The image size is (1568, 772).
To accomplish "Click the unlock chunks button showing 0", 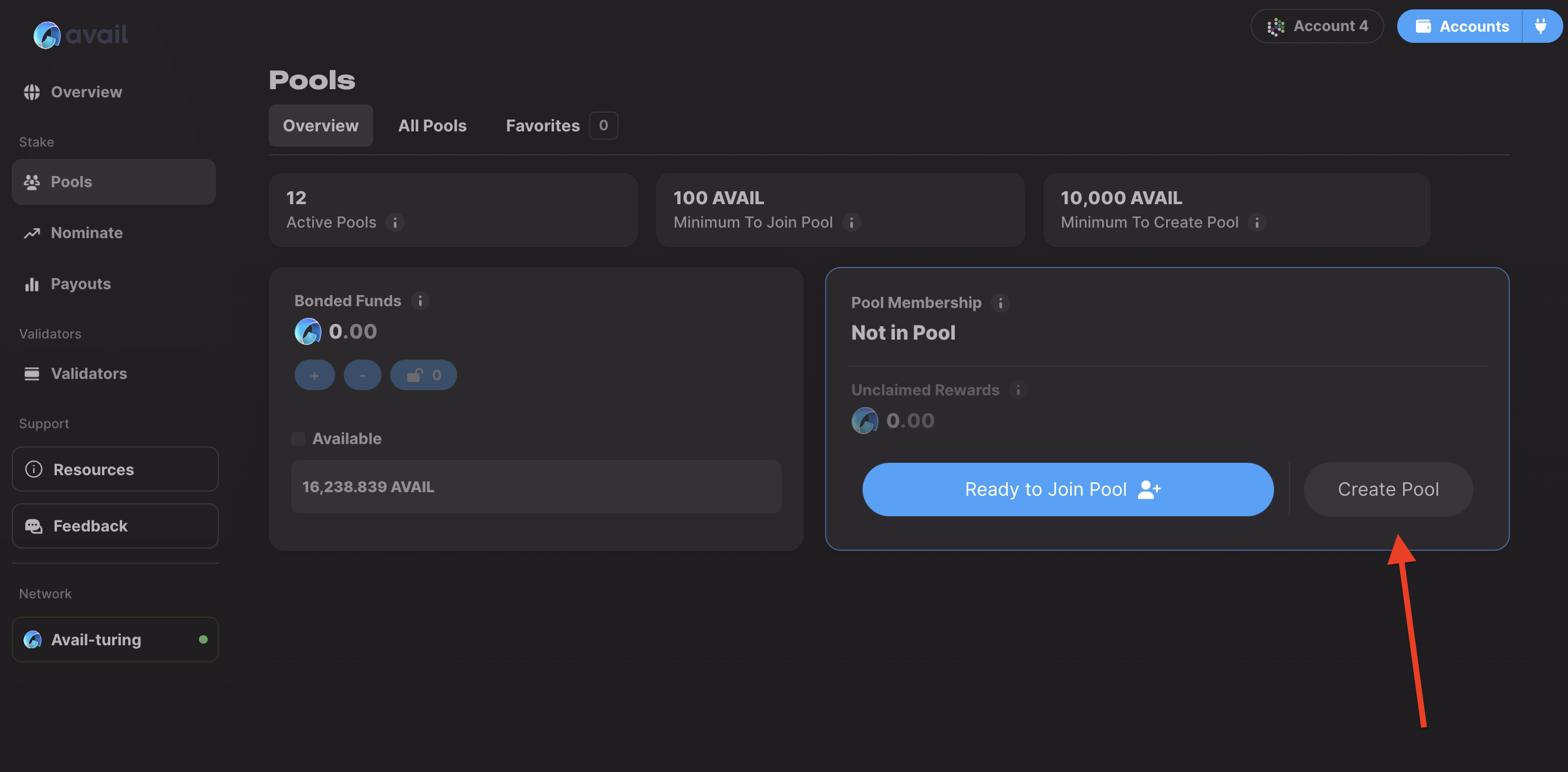I will click(423, 375).
